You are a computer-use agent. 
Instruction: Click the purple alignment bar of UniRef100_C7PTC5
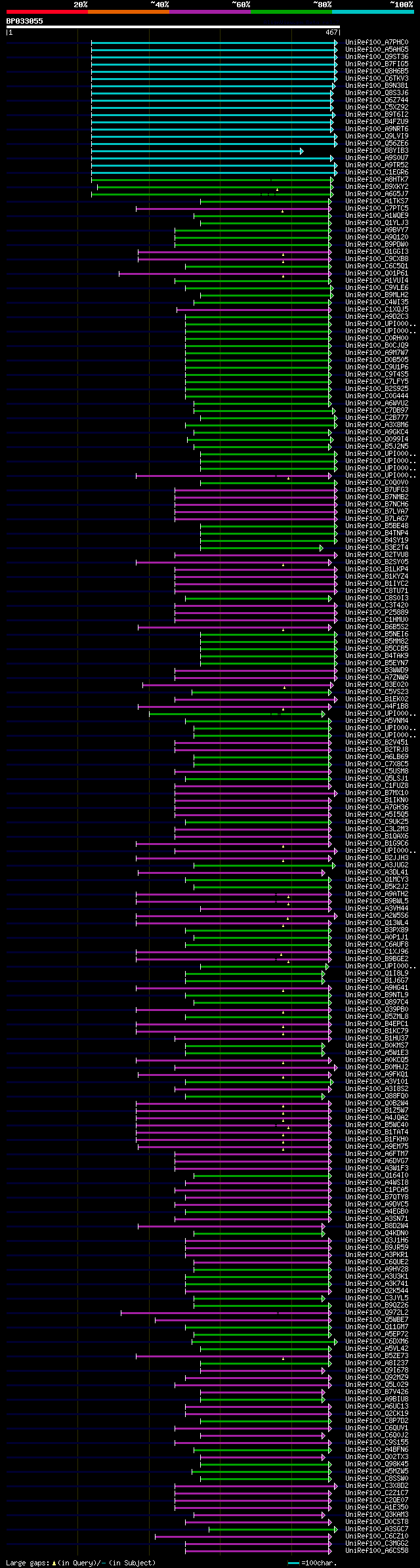[x=234, y=209]
